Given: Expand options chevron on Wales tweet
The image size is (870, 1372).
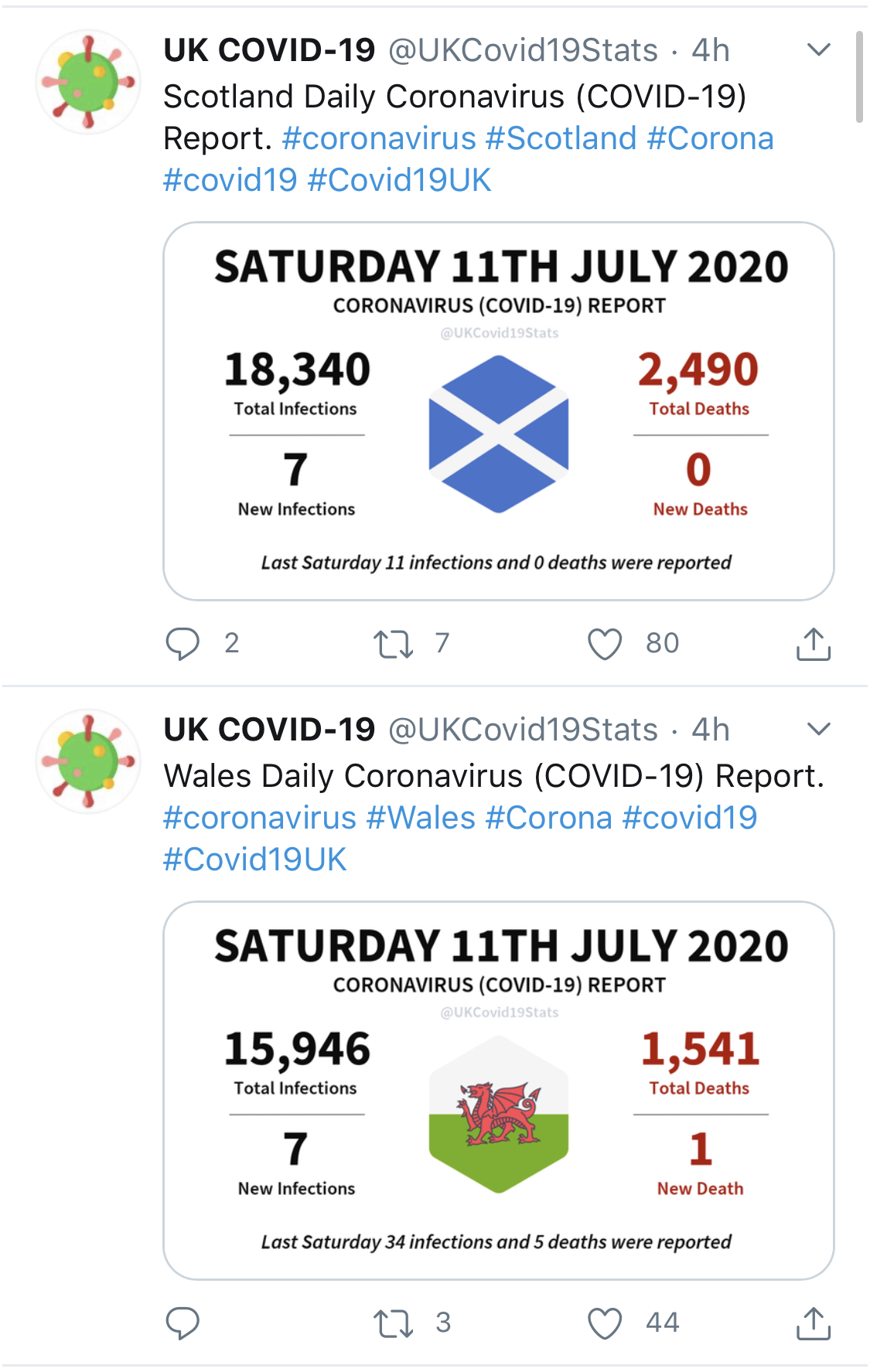Looking at the screenshot, I should pos(818,729).
